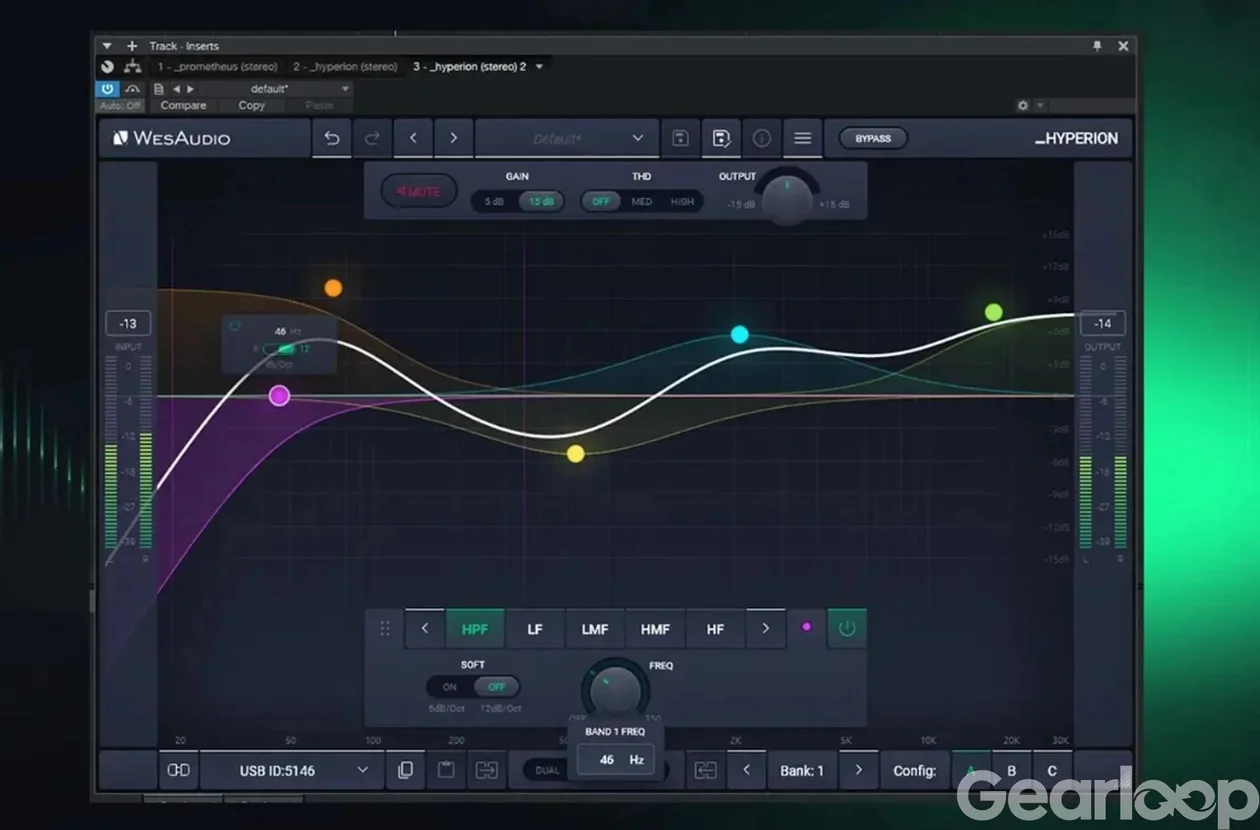
Task: Step to previous host preset arrow
Action: pyautogui.click(x=176, y=89)
